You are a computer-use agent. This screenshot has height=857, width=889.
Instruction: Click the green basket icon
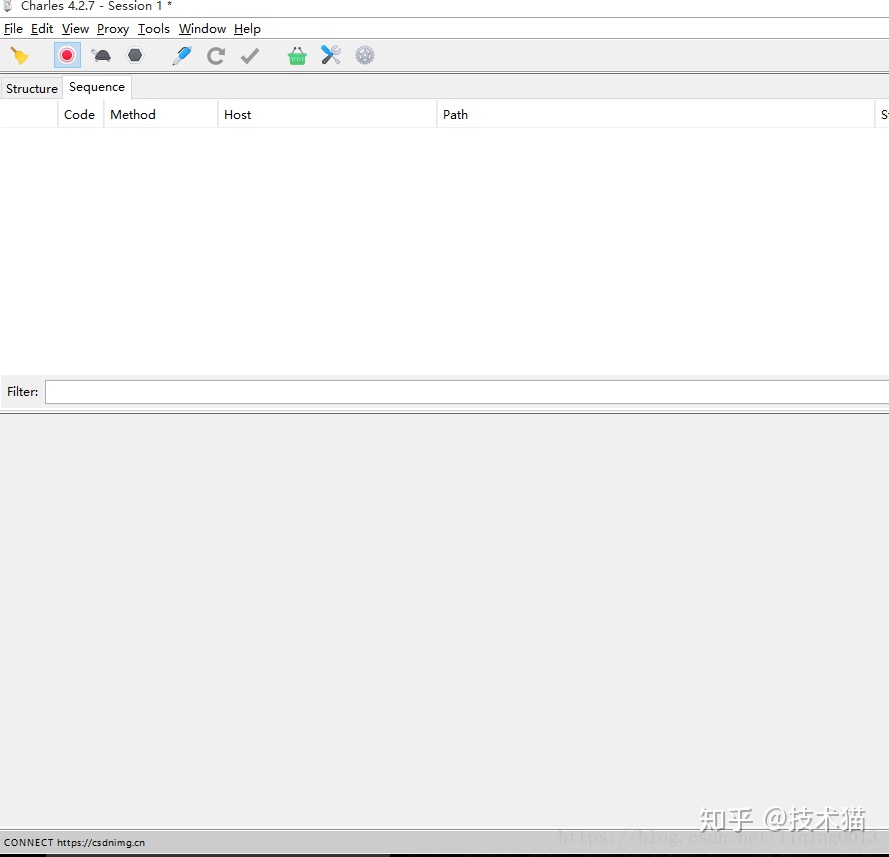tap(297, 56)
